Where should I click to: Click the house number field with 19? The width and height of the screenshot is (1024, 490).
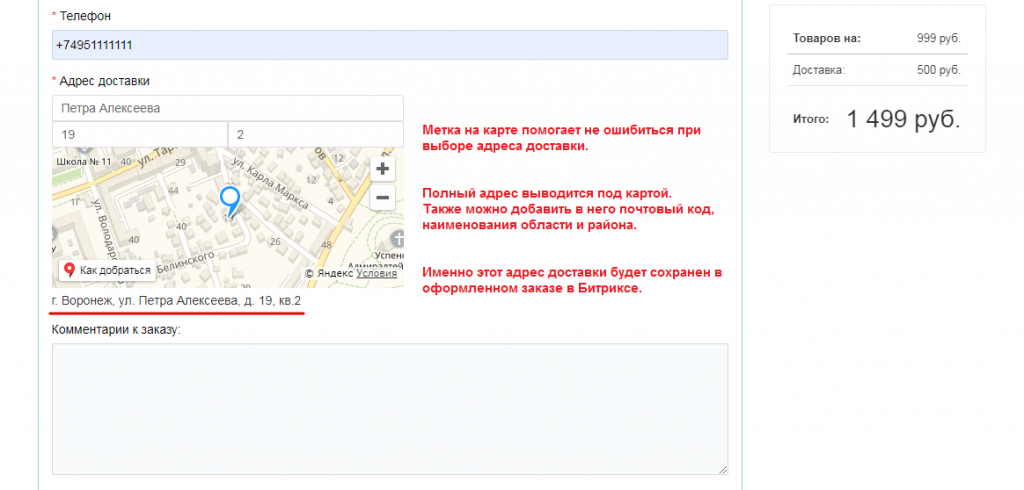coord(139,134)
